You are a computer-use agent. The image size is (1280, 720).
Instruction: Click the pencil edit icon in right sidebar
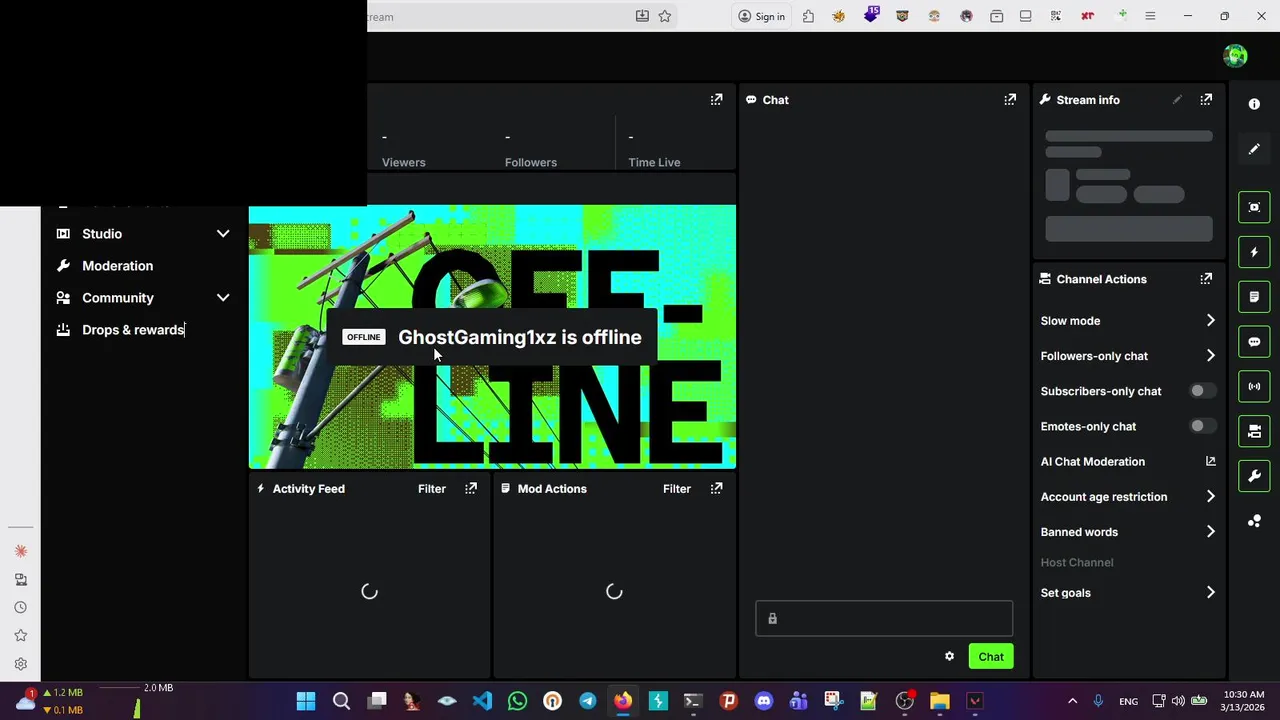(x=1254, y=149)
